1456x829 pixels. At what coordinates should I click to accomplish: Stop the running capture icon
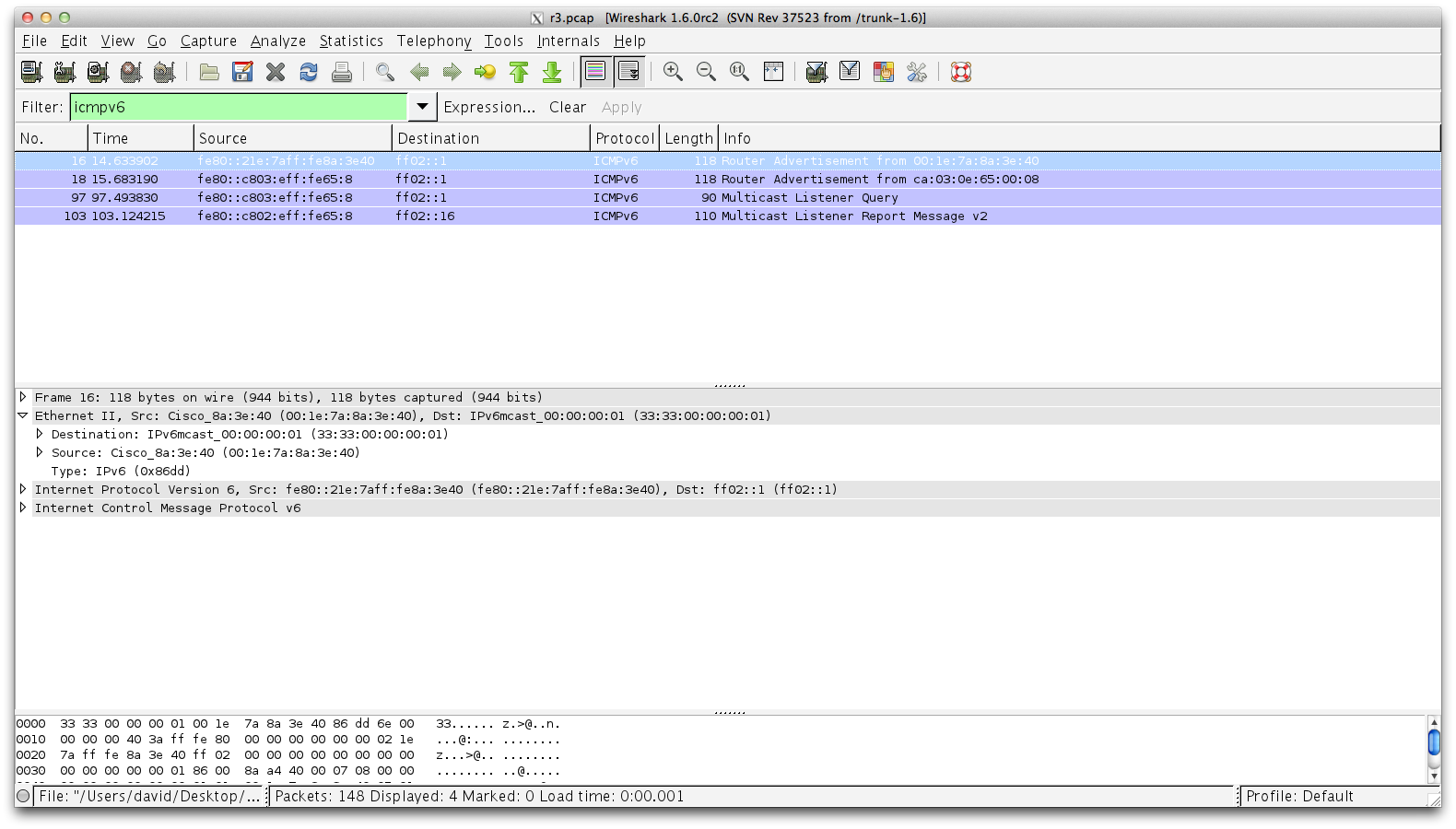click(x=131, y=72)
